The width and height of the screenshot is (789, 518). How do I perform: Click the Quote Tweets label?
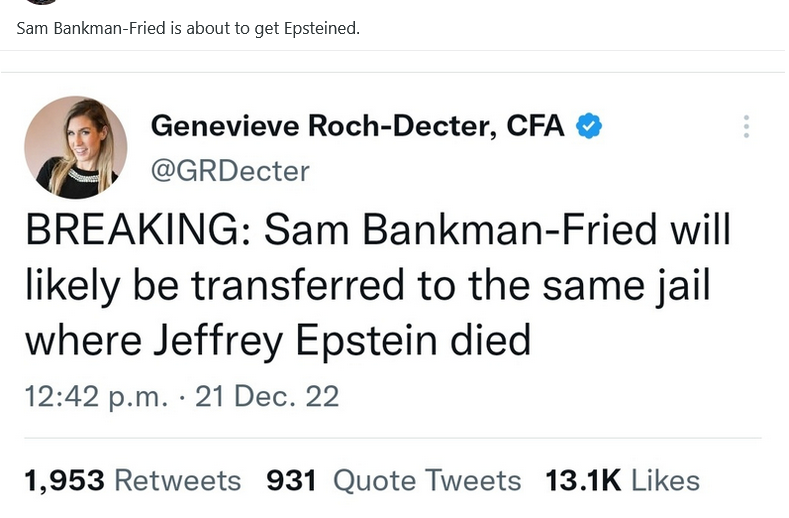click(427, 481)
